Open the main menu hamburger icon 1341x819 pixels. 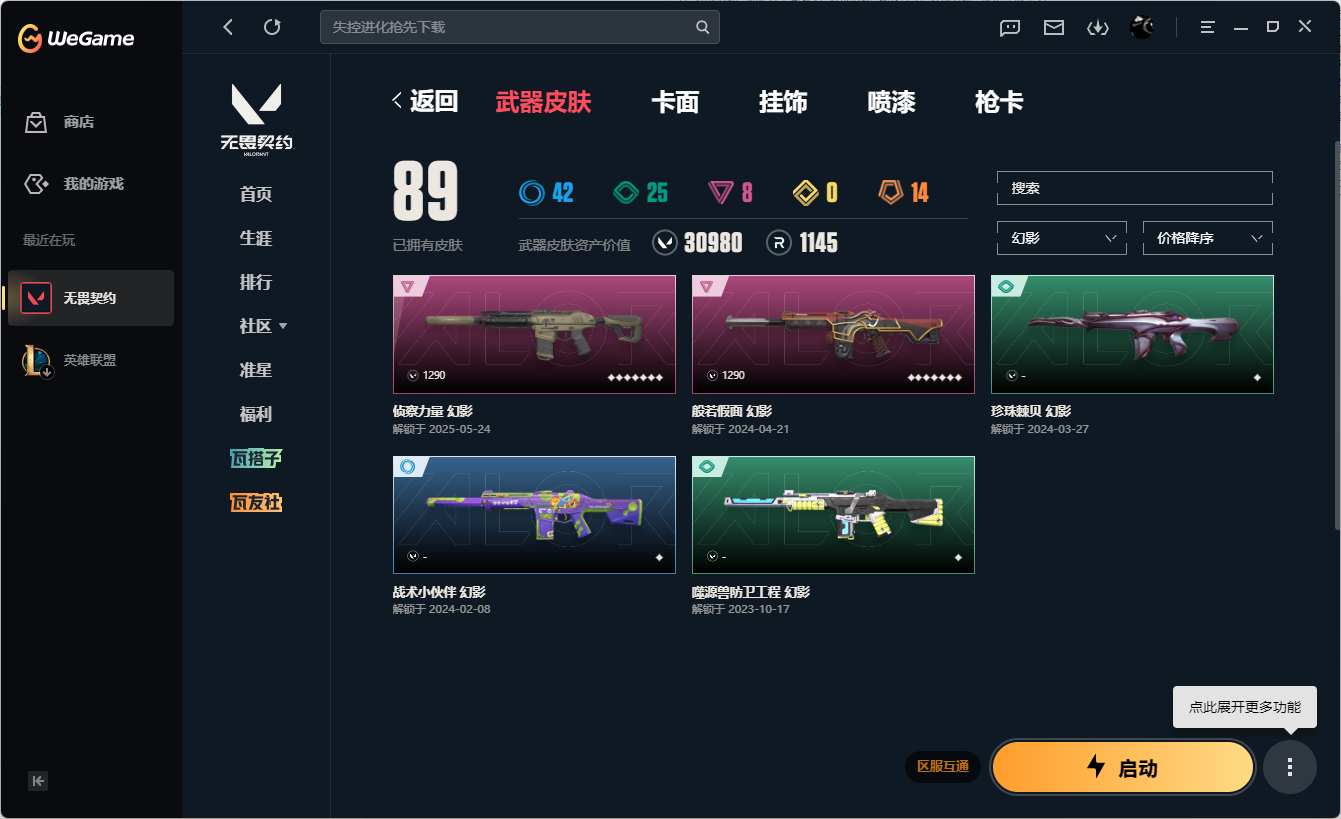tap(1208, 28)
